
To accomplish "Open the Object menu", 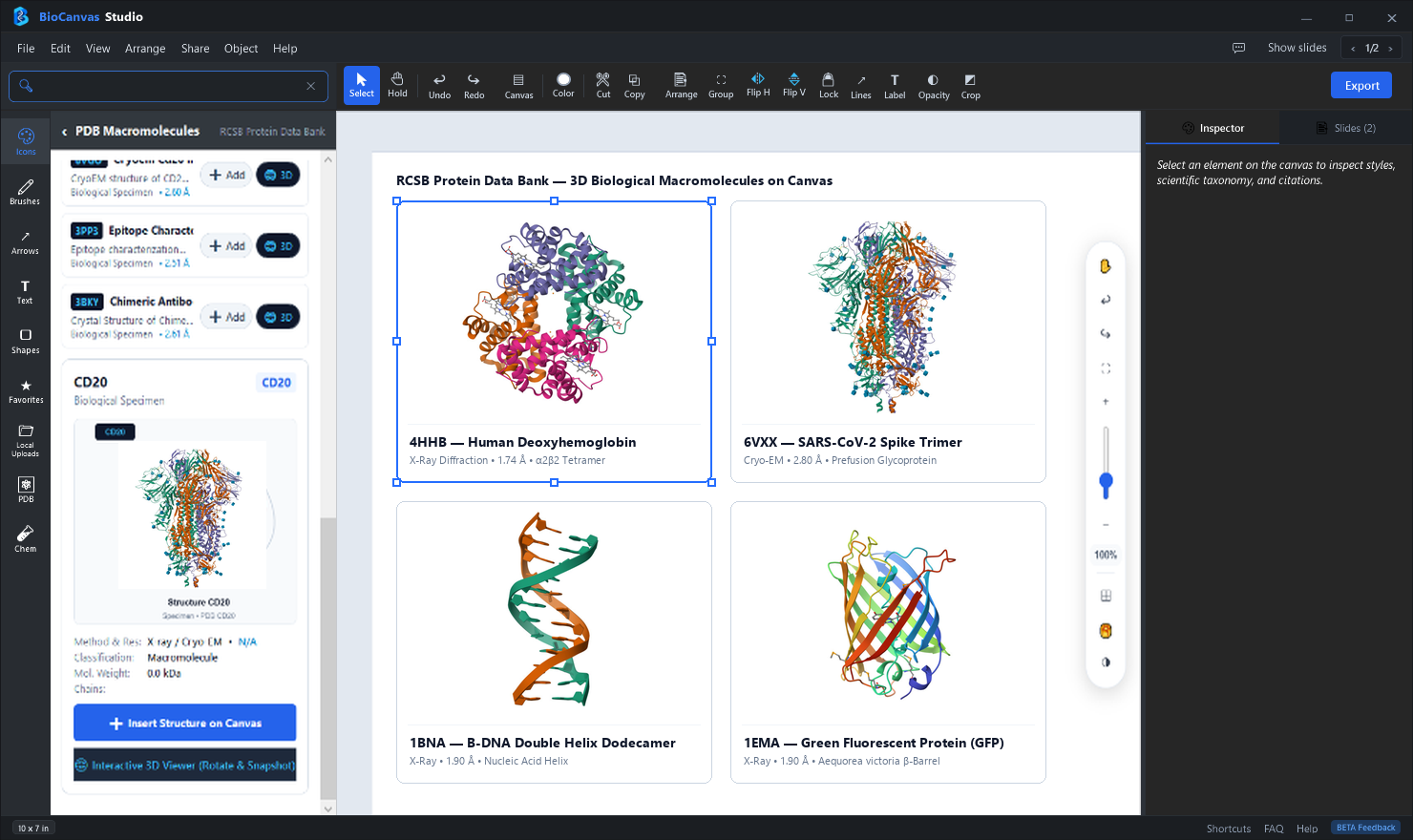I will pos(241,49).
